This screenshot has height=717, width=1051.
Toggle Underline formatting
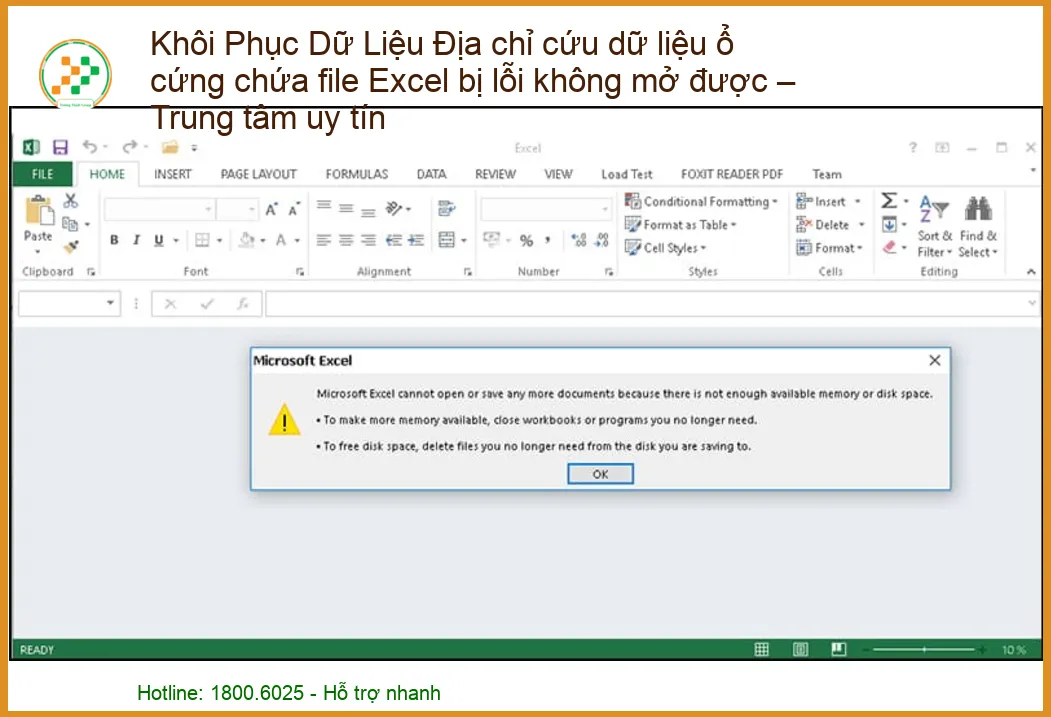tap(159, 240)
